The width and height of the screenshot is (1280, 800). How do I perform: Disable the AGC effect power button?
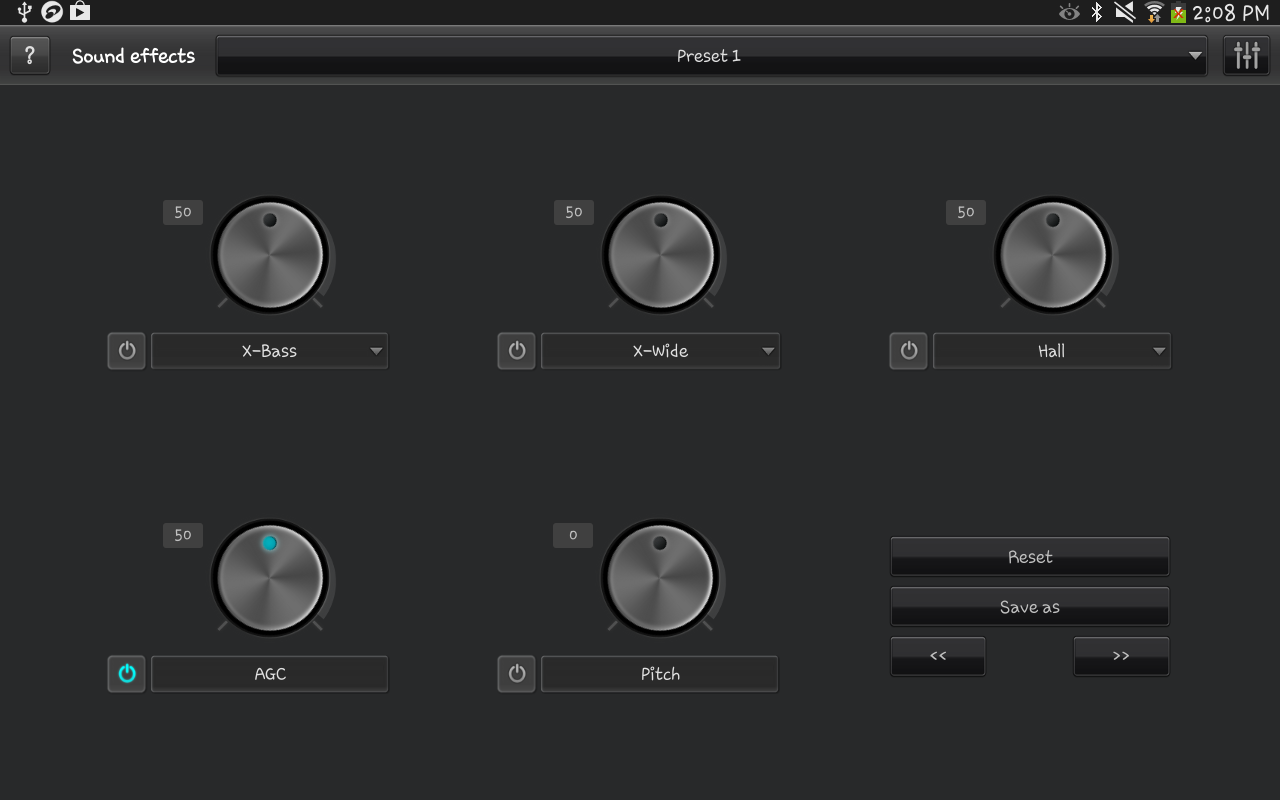pos(125,673)
